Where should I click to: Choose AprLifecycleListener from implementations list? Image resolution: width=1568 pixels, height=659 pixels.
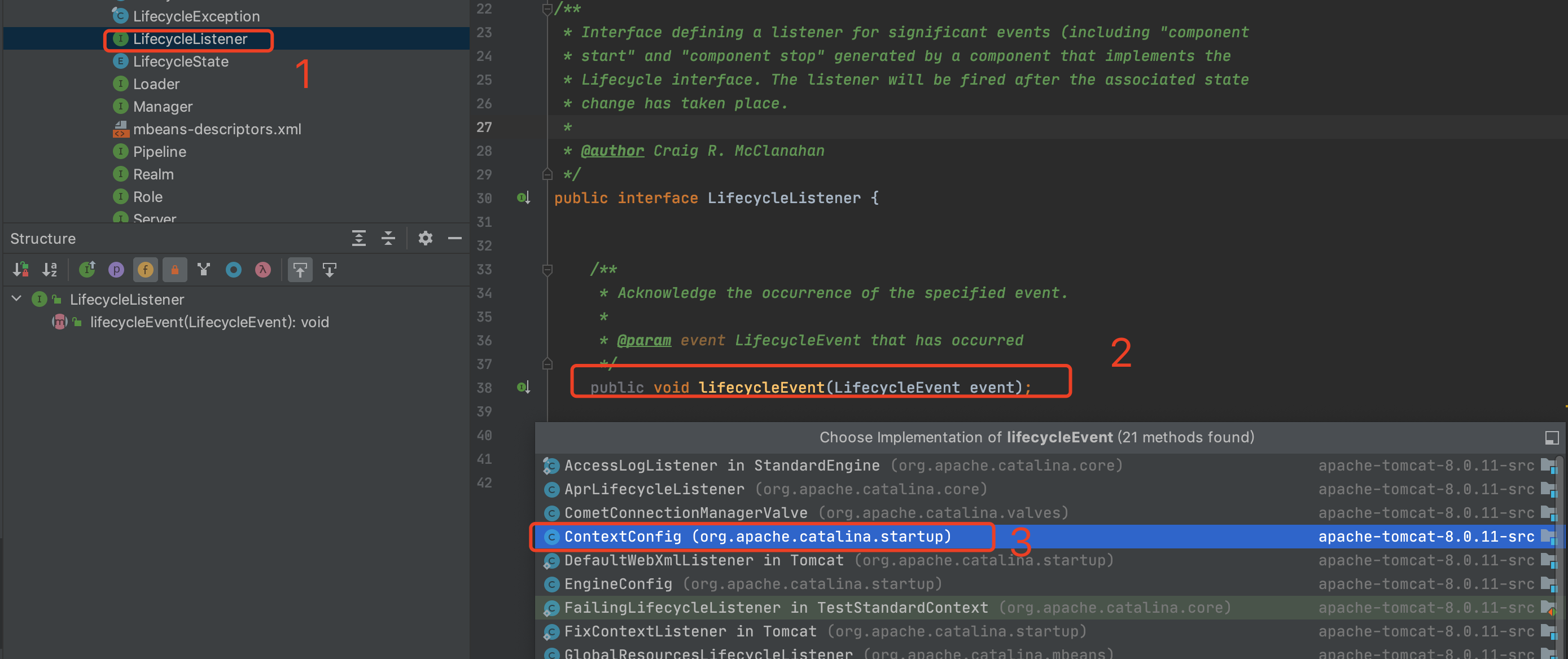pyautogui.click(x=654, y=489)
